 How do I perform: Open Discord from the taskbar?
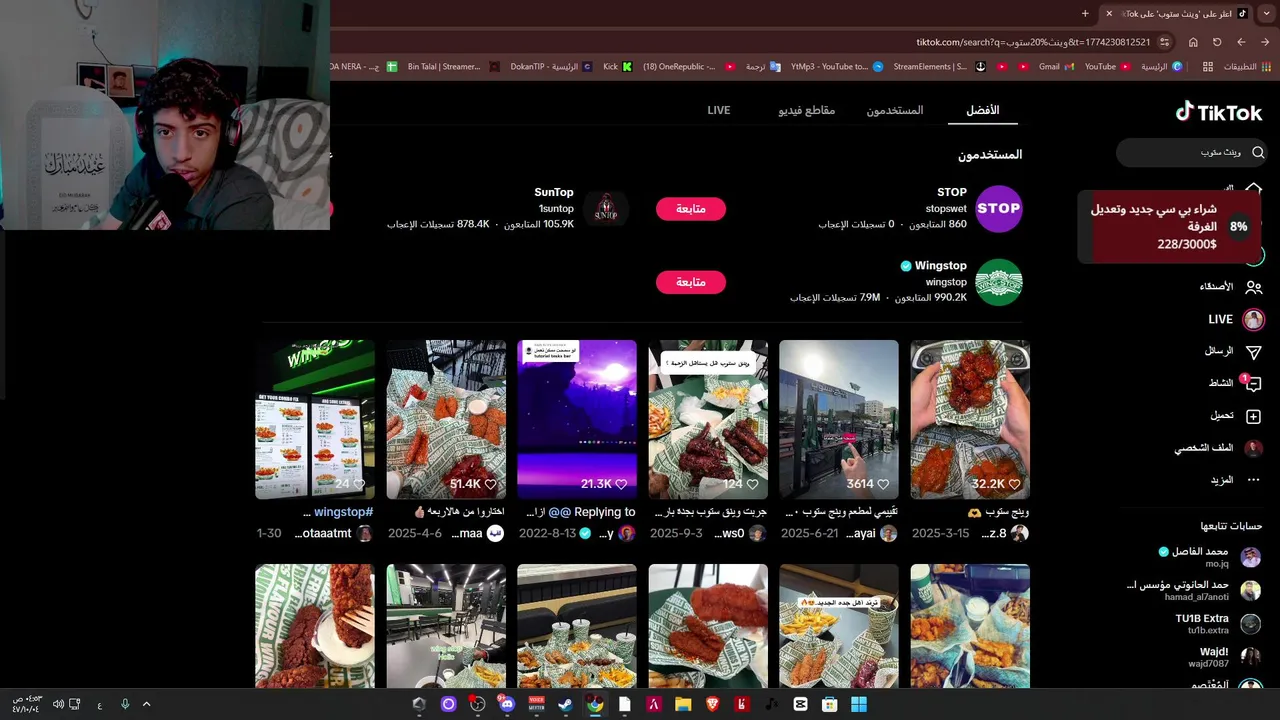click(x=507, y=704)
